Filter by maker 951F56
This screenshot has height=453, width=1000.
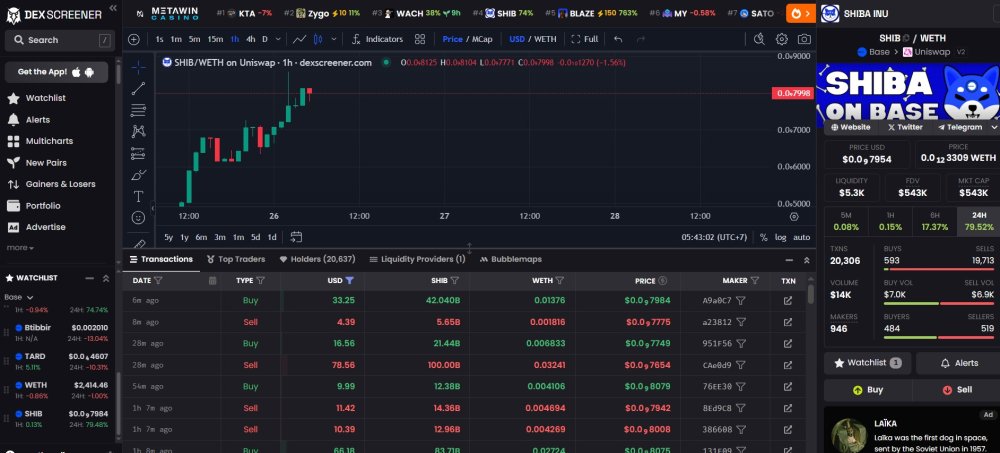(740, 343)
